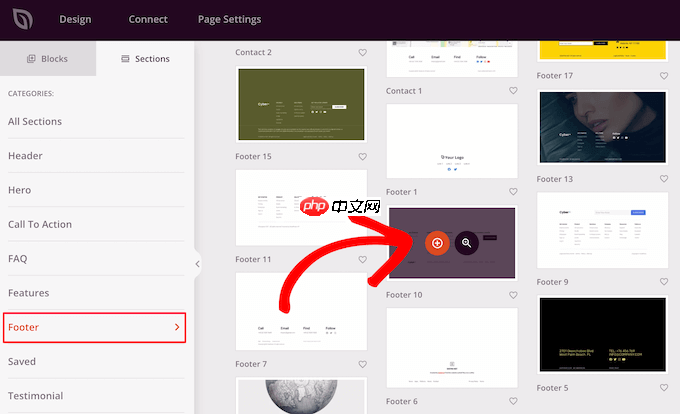Preview Footer 10 with the magnifier icon
Screen dimensions: 680x414
[x=467, y=243]
